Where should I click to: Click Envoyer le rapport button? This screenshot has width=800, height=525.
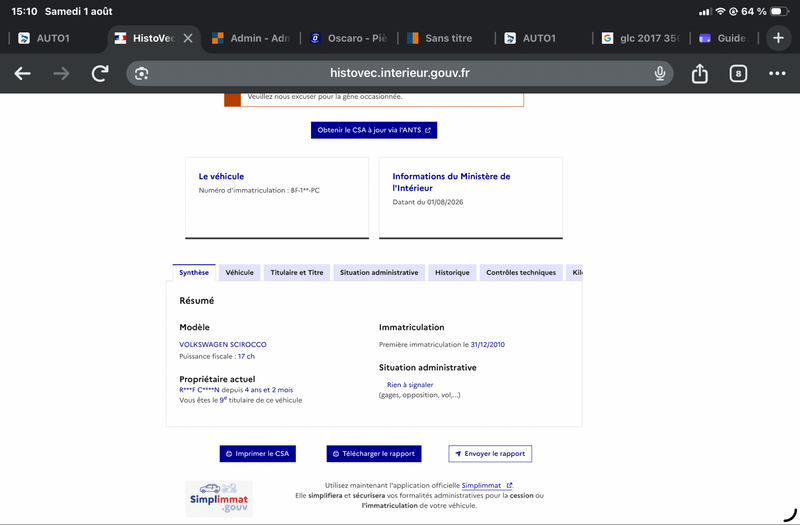click(490, 454)
